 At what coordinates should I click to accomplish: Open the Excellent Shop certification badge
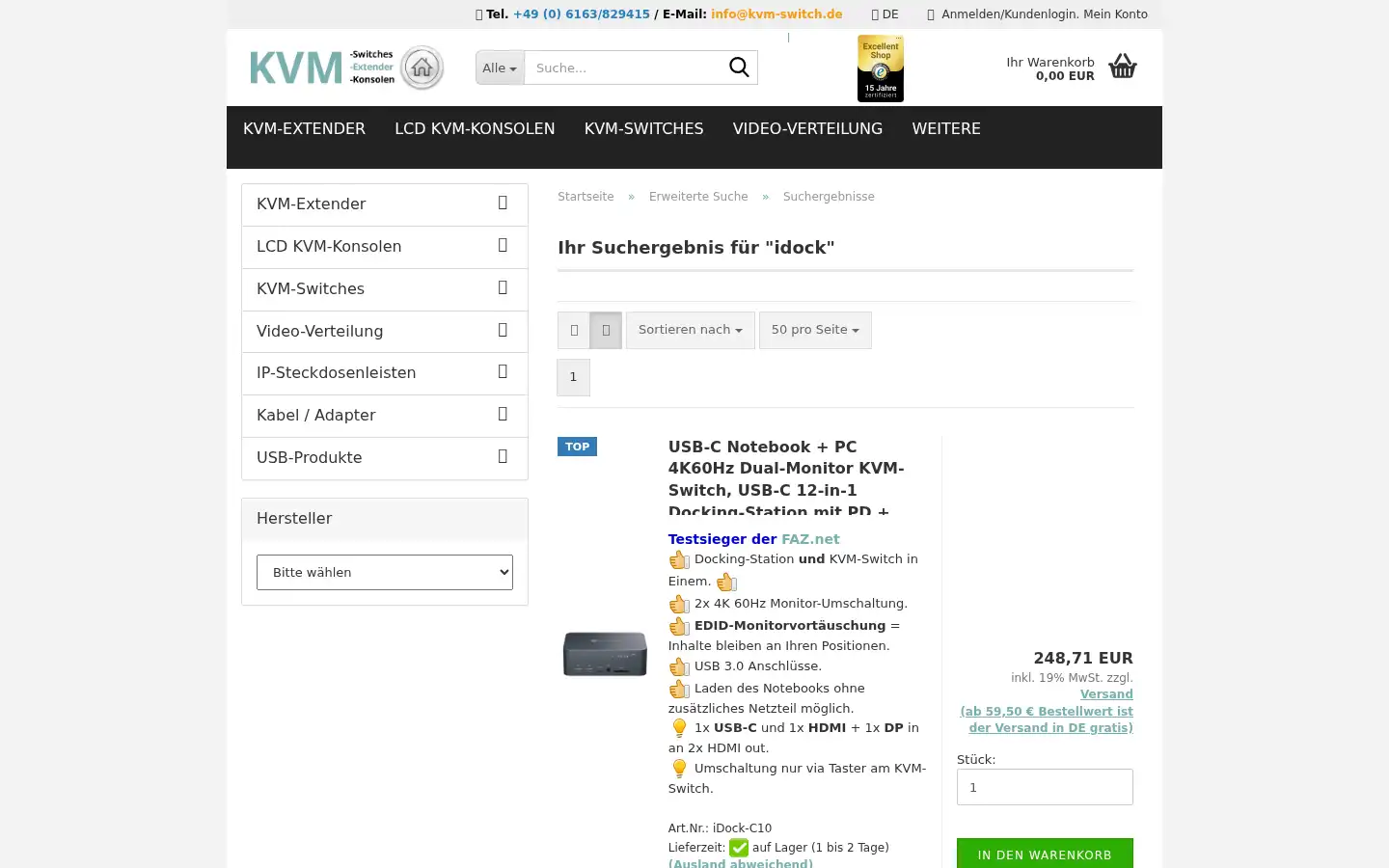[x=881, y=68]
